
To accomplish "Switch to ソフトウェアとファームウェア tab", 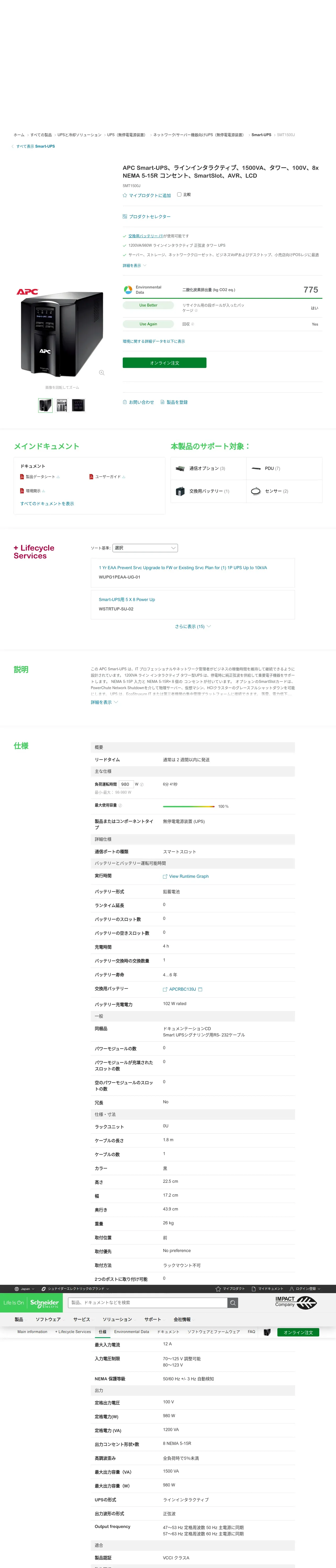I will click(x=214, y=1332).
